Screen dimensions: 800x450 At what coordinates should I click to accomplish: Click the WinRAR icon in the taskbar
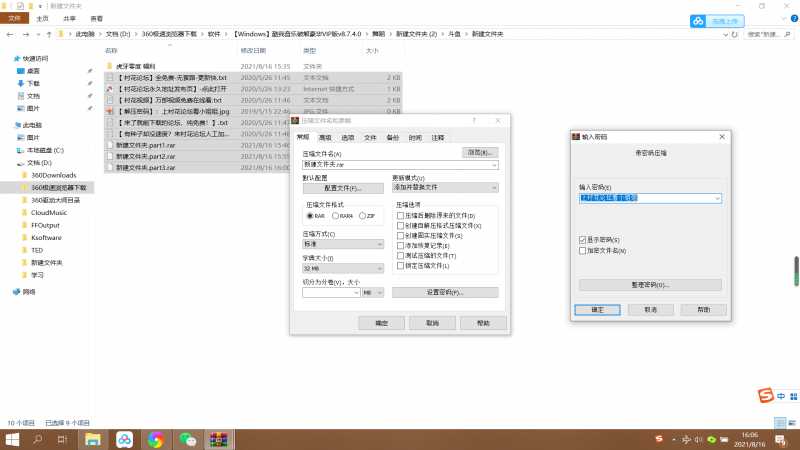[218, 439]
